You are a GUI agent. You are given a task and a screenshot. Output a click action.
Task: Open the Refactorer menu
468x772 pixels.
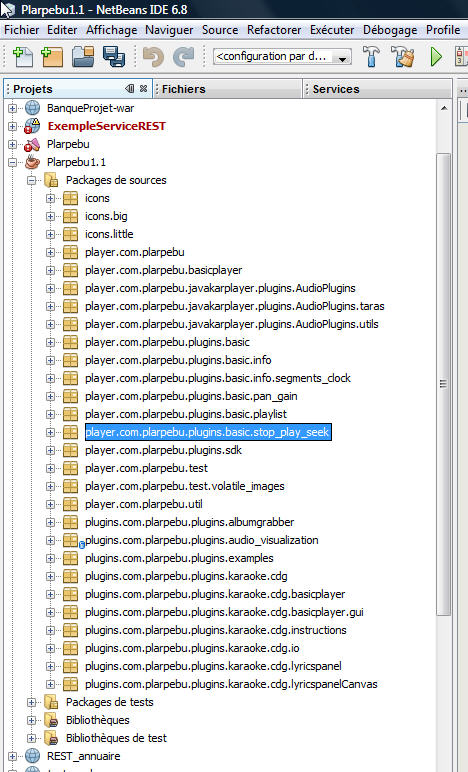(x=274, y=30)
